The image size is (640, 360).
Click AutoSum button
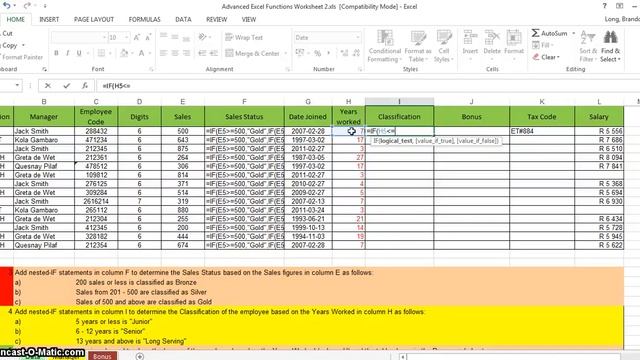549,33
